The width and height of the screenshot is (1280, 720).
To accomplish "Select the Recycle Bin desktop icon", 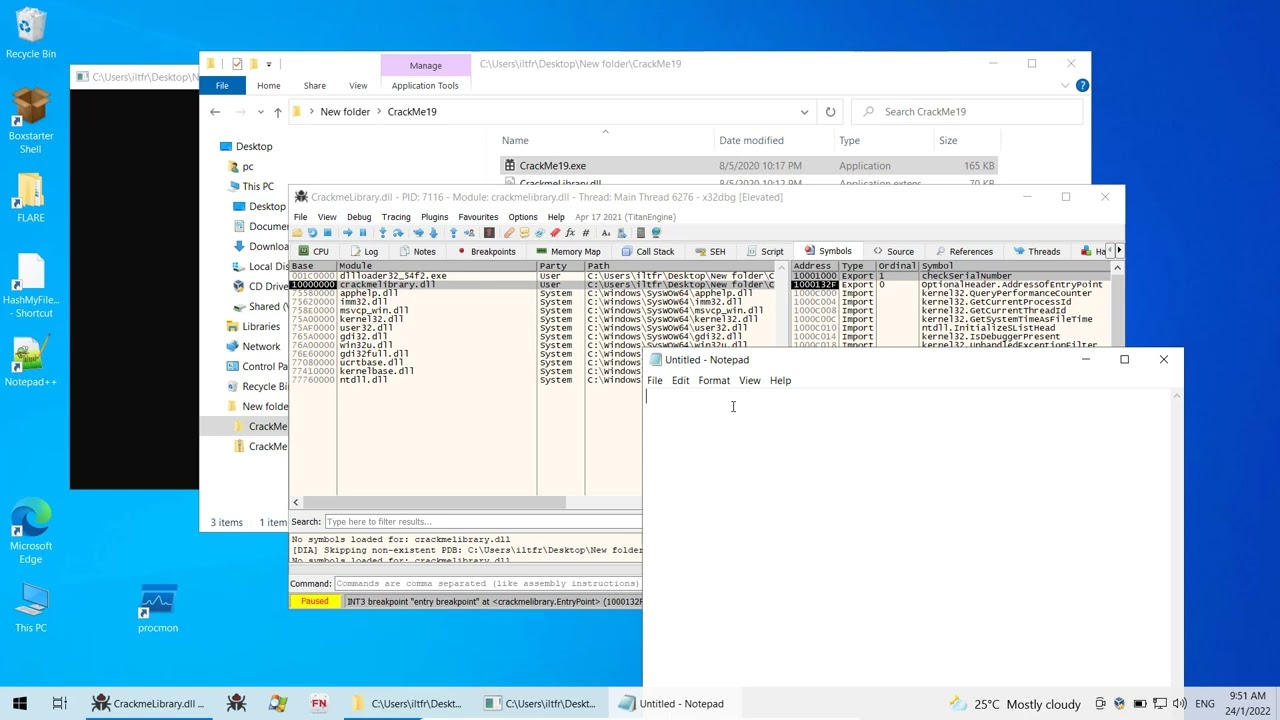I will point(30,34).
